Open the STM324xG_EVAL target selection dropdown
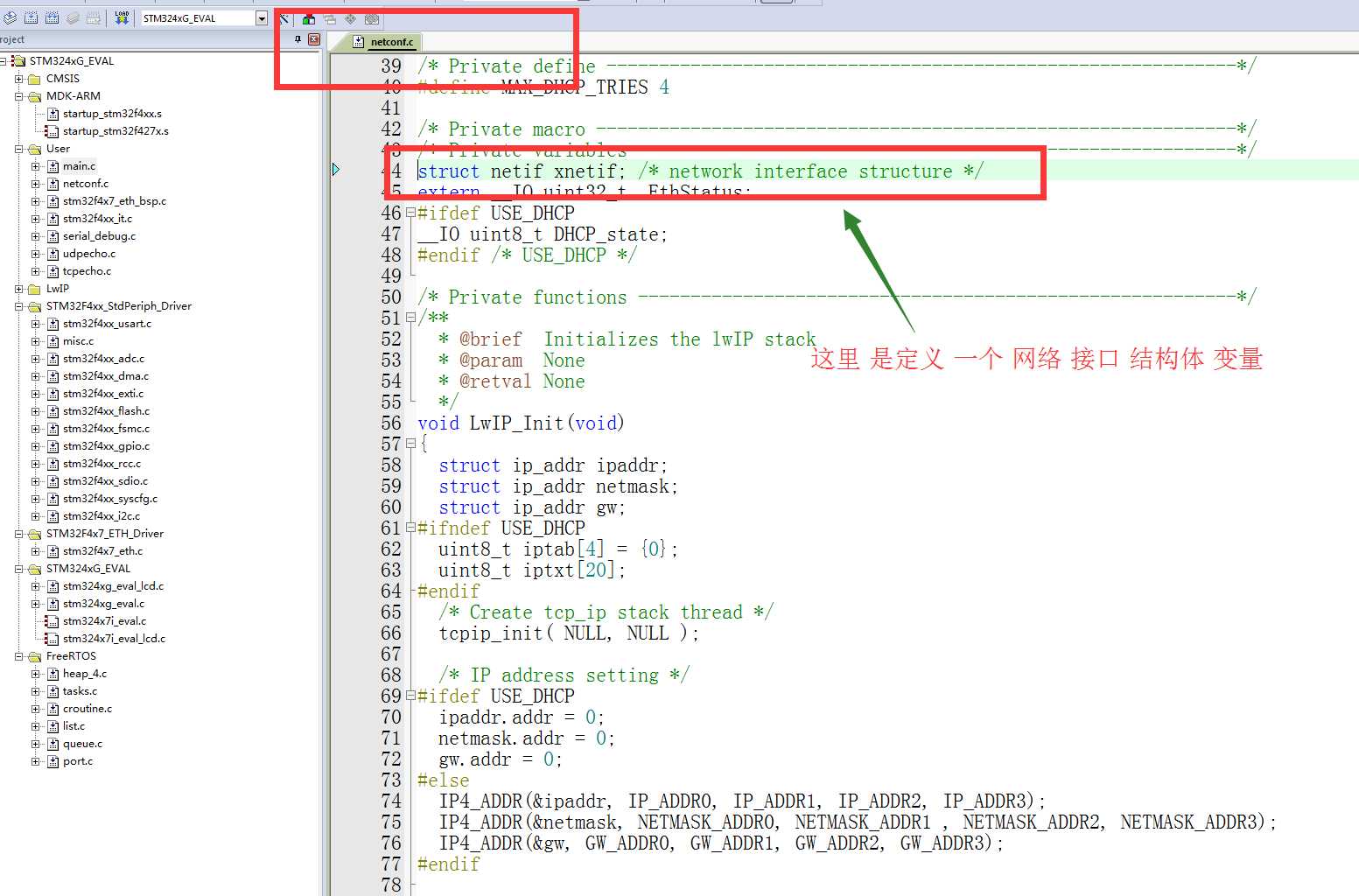Screen dimensions: 1359x896 [x=262, y=18]
